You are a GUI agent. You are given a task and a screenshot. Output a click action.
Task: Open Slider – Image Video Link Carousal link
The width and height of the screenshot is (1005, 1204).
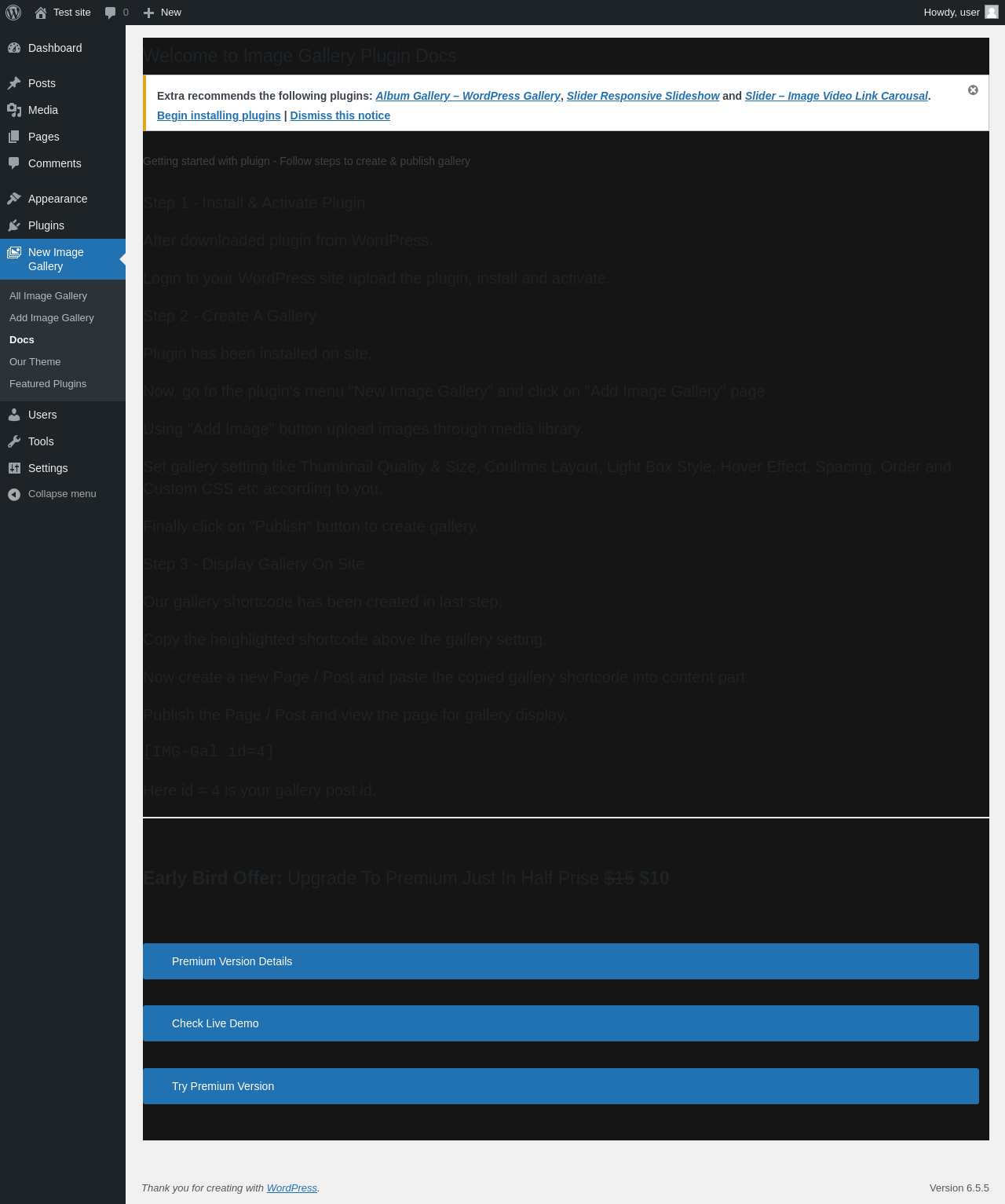point(836,96)
